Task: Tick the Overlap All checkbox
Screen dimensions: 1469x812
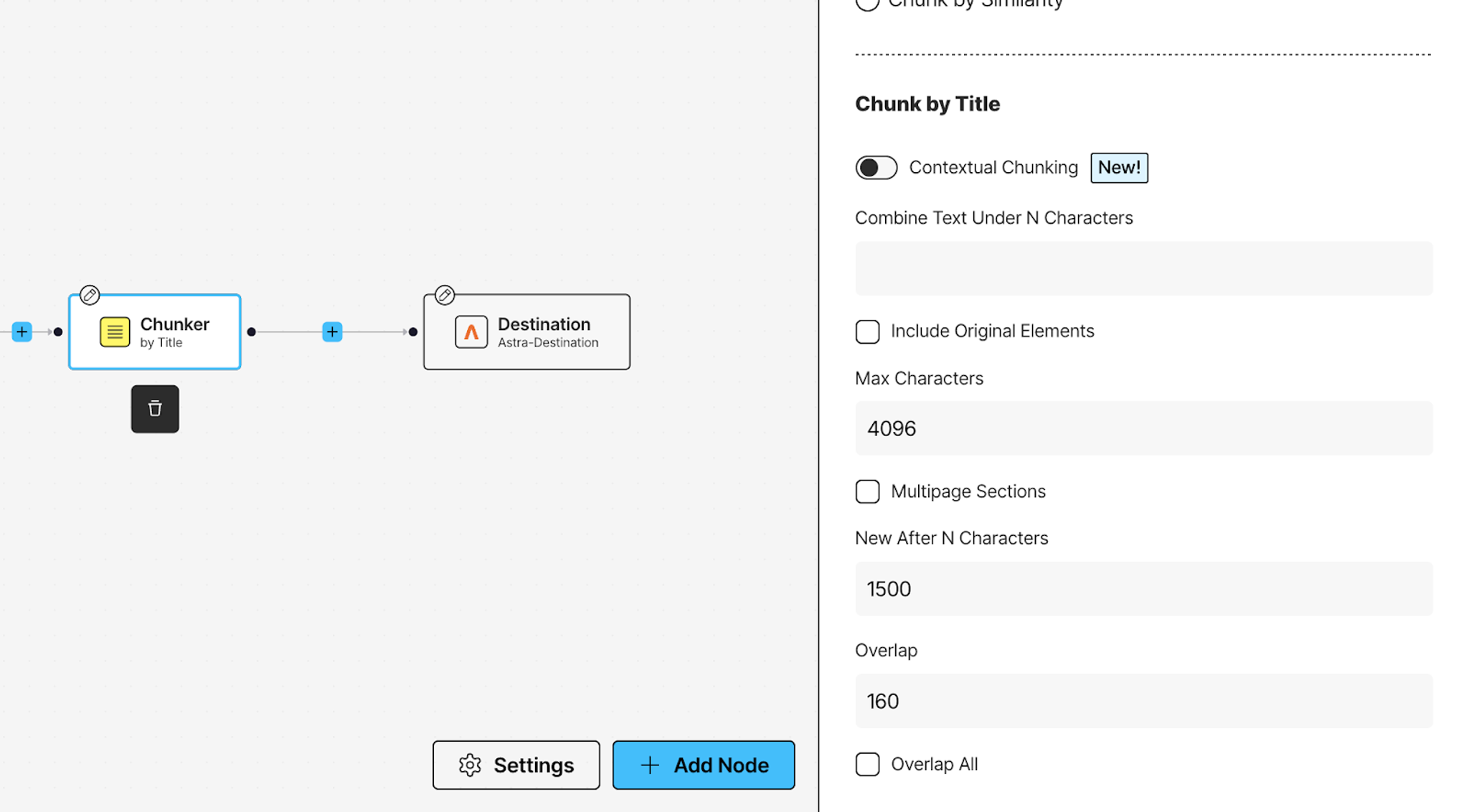Action: [x=867, y=764]
